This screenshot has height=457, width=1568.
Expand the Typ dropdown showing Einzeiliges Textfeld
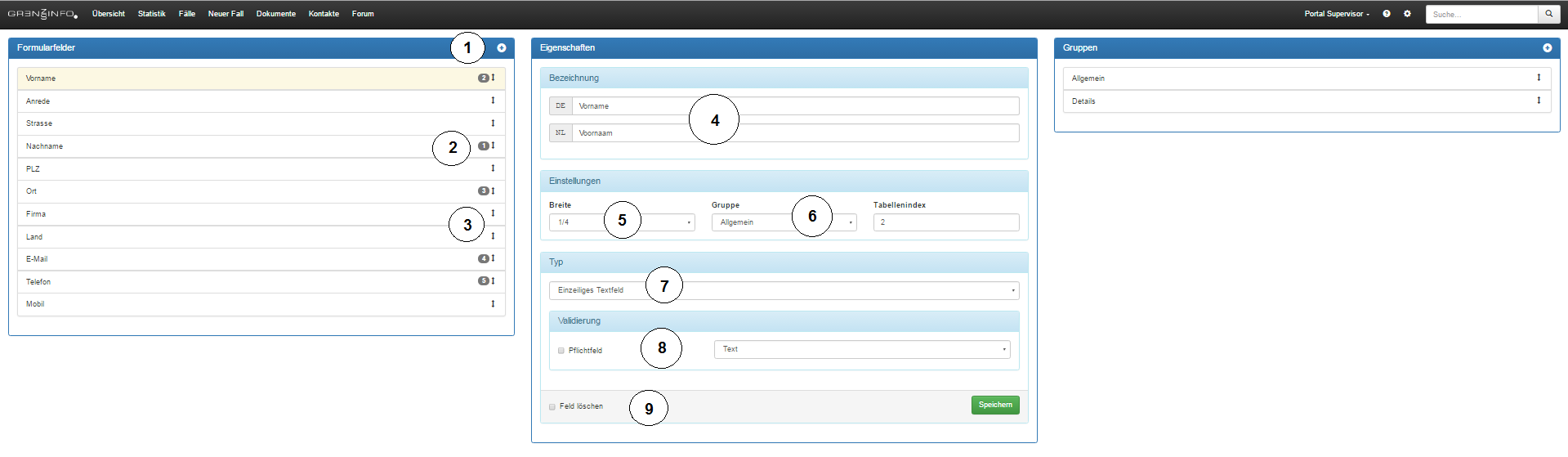(x=783, y=290)
